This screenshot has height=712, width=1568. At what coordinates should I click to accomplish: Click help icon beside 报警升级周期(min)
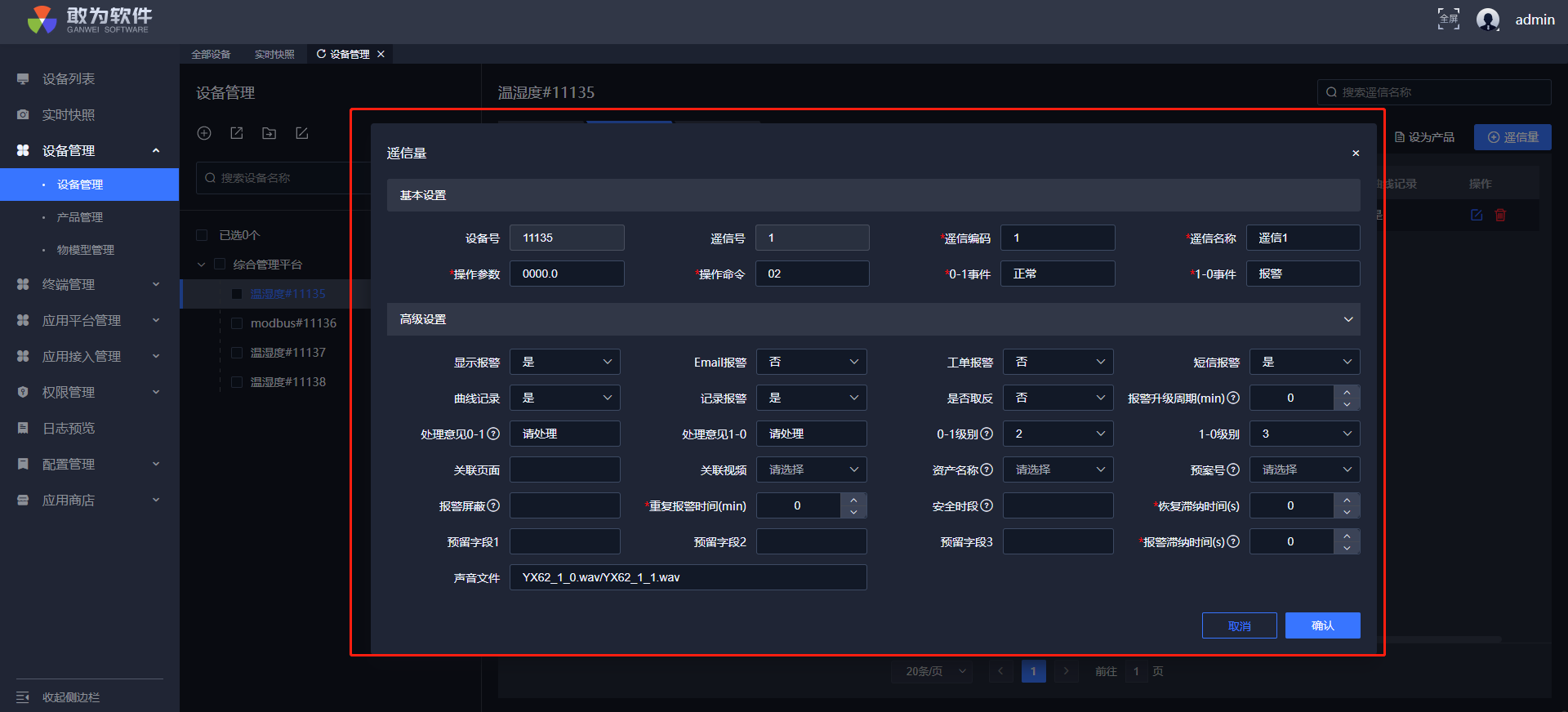tap(1233, 398)
